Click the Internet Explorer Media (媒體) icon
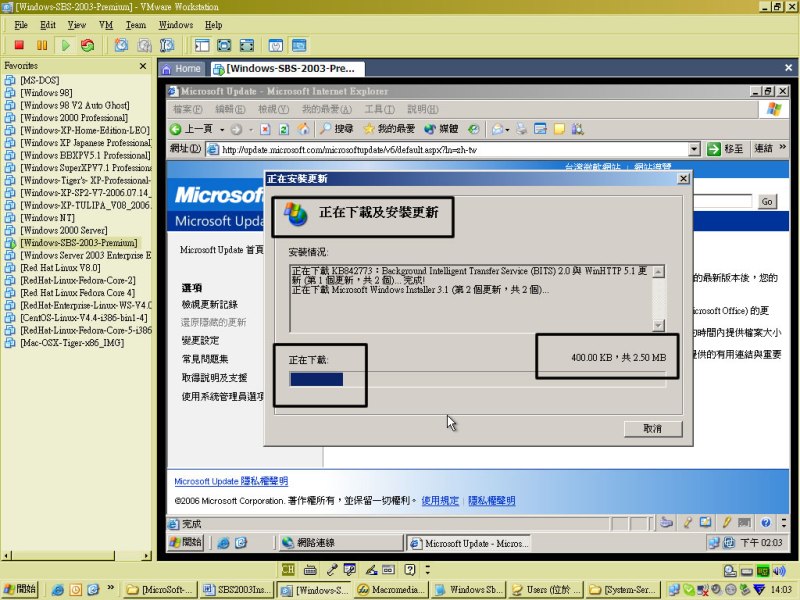800x600 pixels. pos(430,129)
